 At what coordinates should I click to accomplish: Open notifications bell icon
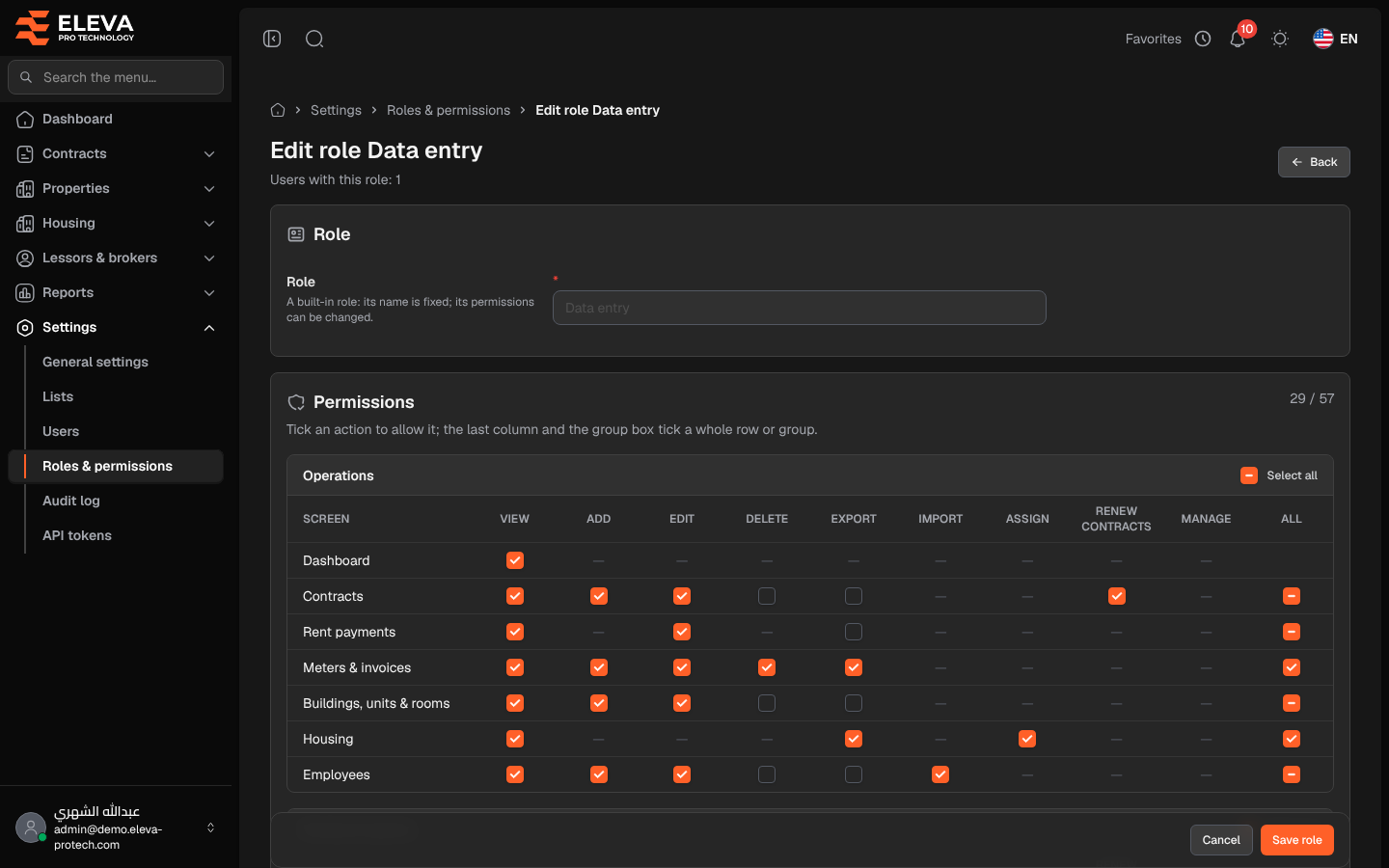click(1238, 39)
